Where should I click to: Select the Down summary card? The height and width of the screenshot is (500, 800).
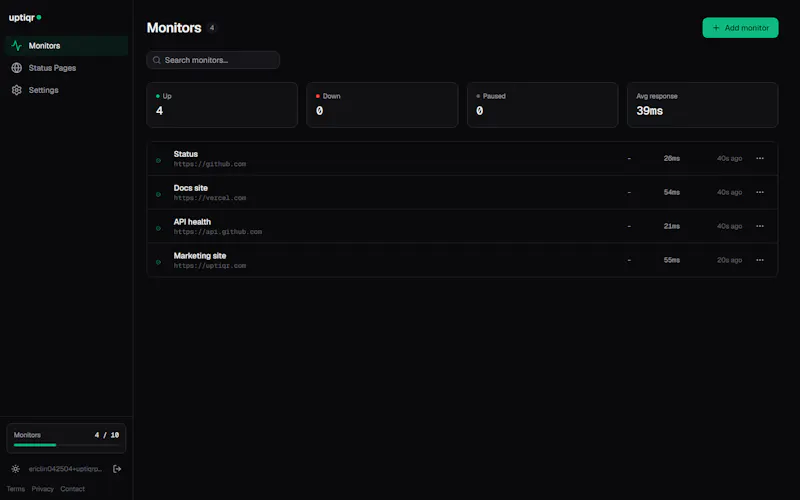tap(382, 105)
